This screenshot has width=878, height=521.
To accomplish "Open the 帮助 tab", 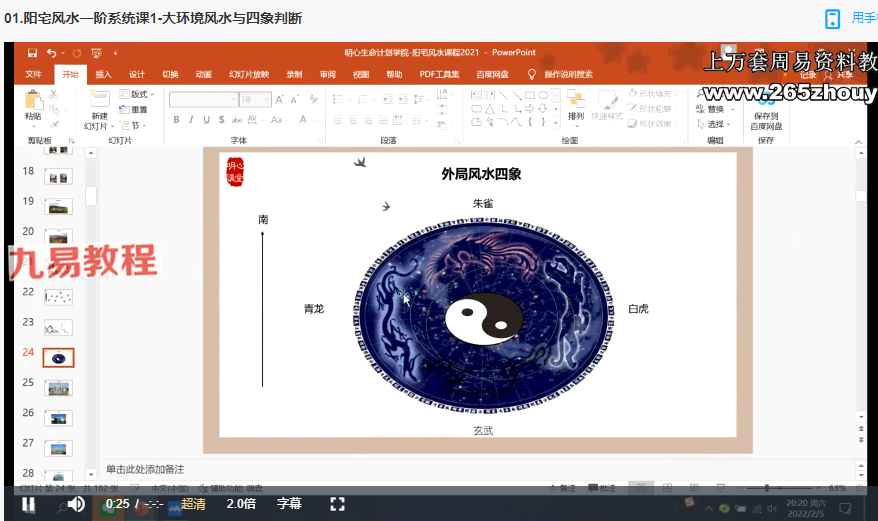I will 394,75.
